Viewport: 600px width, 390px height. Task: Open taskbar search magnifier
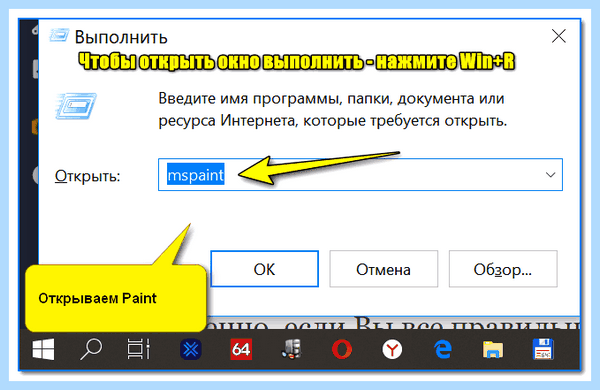point(91,349)
